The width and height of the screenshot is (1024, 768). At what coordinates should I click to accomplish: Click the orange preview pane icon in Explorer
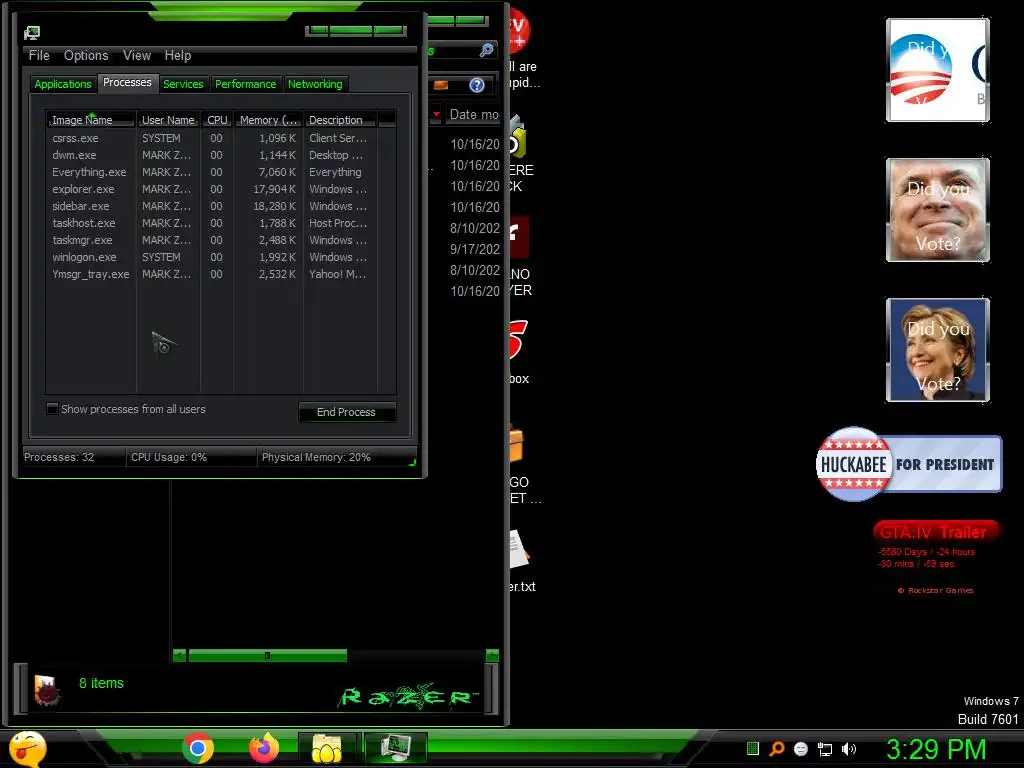pyautogui.click(x=441, y=85)
